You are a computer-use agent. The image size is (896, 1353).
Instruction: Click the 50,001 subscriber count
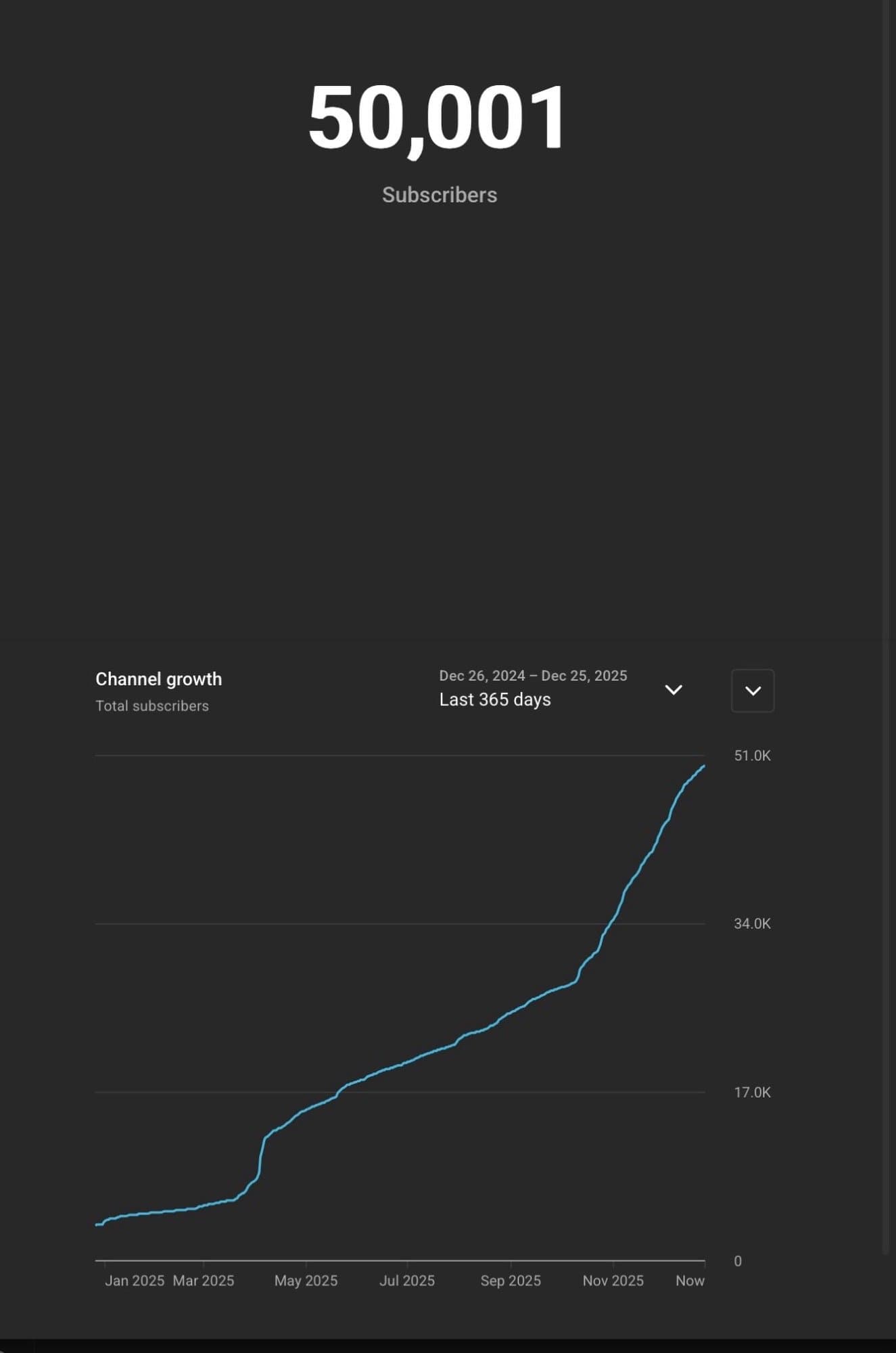[x=438, y=117]
